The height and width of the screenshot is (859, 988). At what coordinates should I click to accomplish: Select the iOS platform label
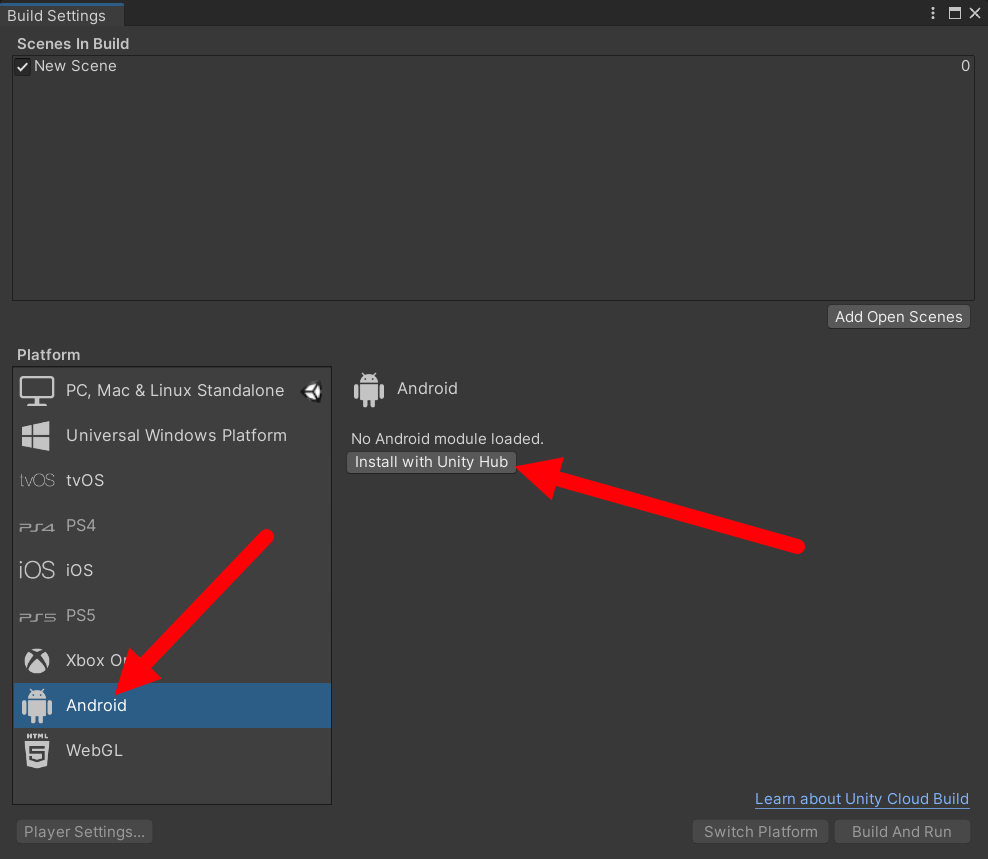pyautogui.click(x=79, y=570)
